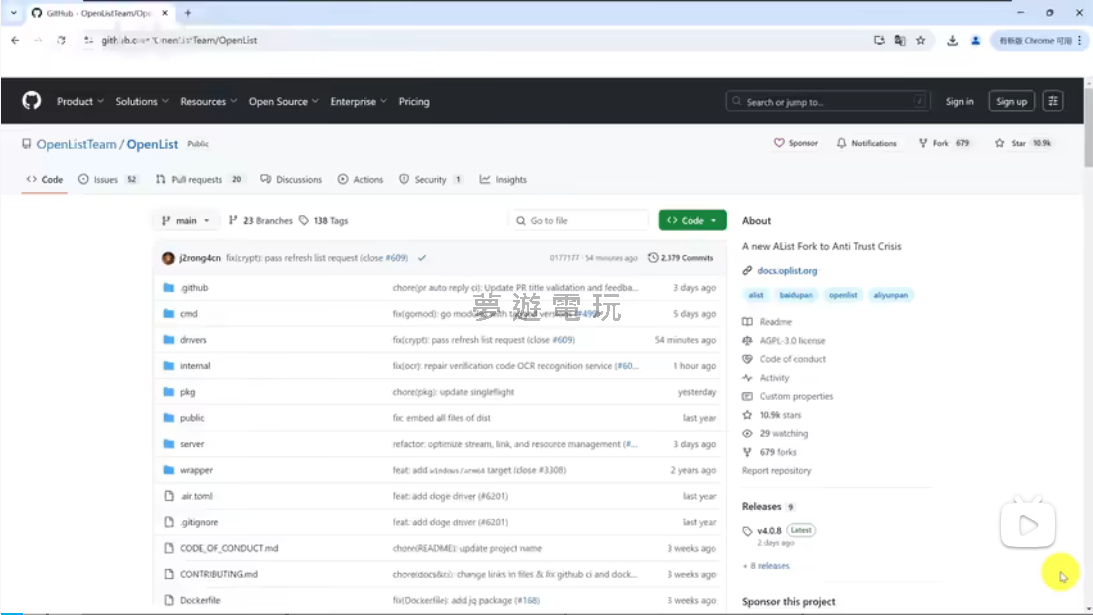1093x615 pixels.
Task: Open the Pull requests tab
Action: click(x=196, y=180)
